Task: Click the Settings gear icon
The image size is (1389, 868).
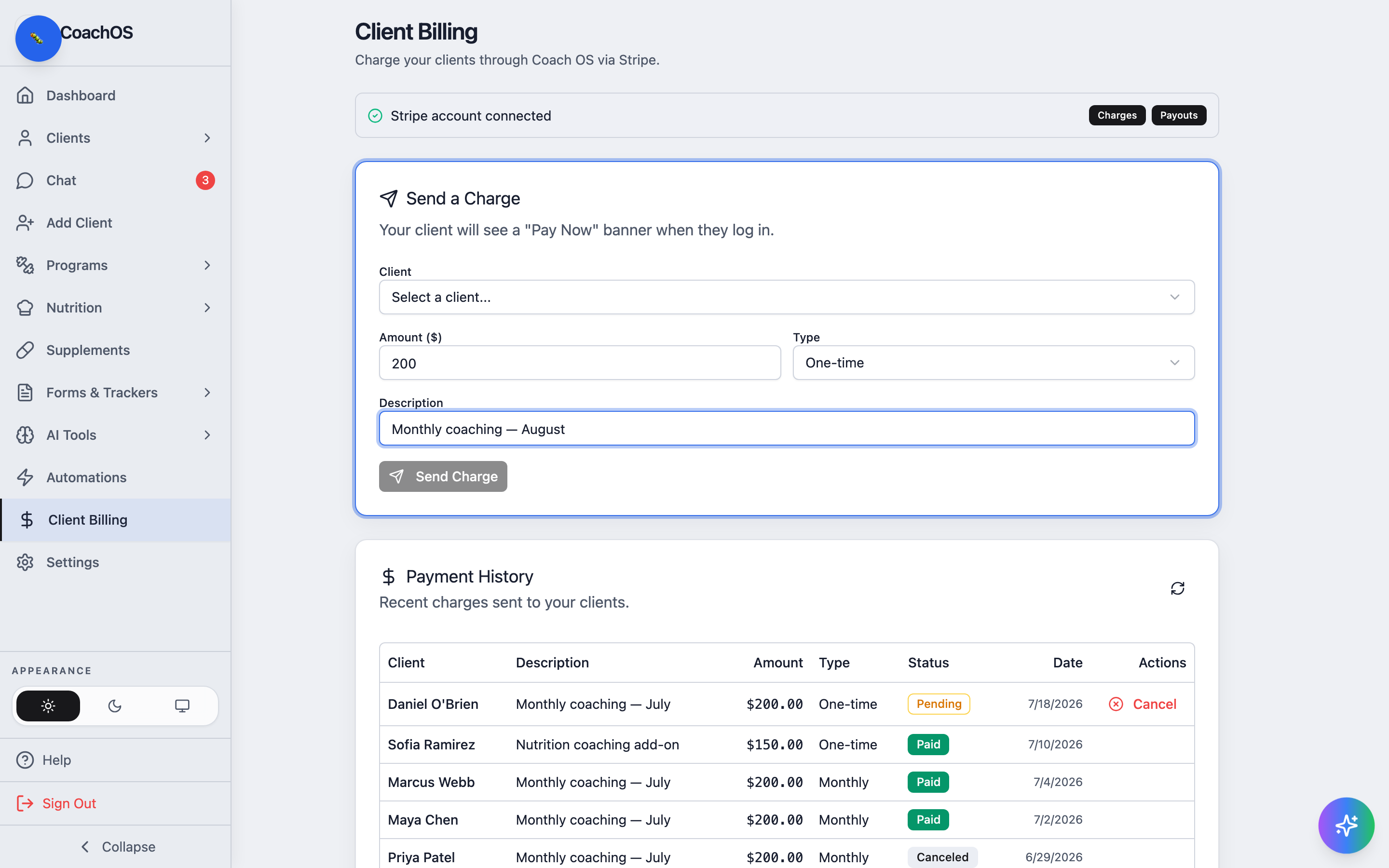Action: pos(25,563)
